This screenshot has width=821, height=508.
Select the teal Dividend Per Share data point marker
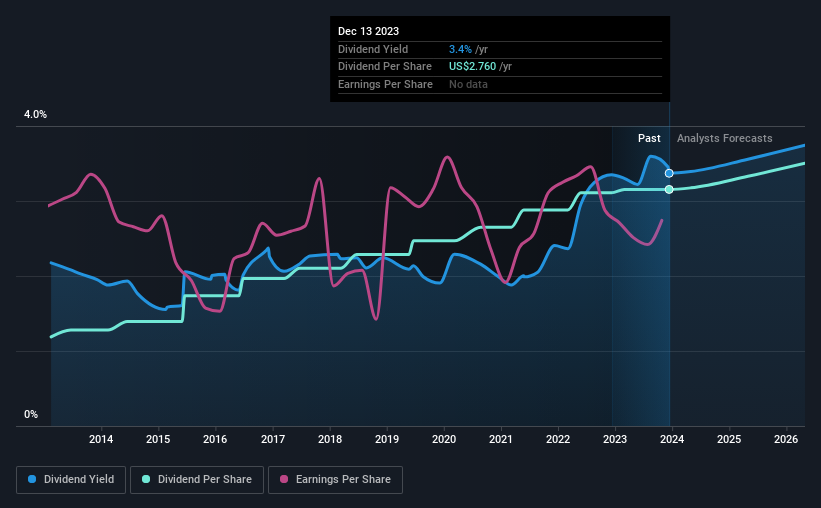(x=669, y=190)
